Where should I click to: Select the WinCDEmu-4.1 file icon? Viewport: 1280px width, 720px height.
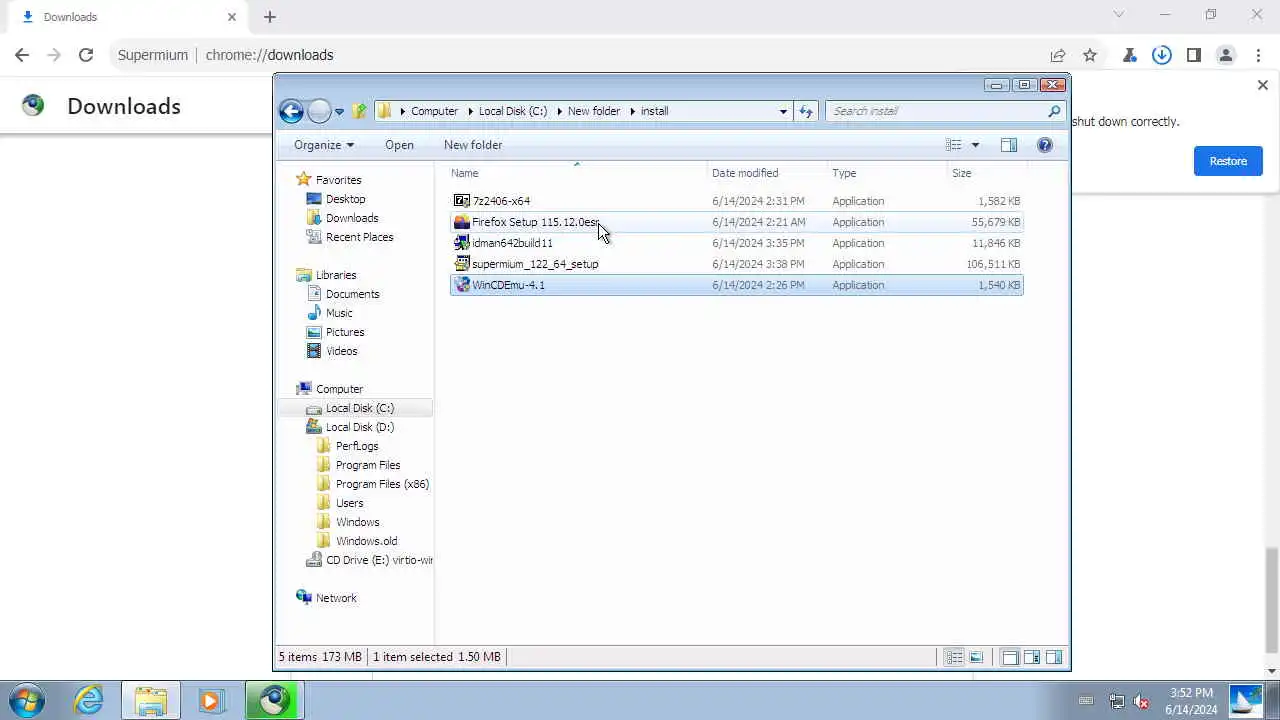461,285
